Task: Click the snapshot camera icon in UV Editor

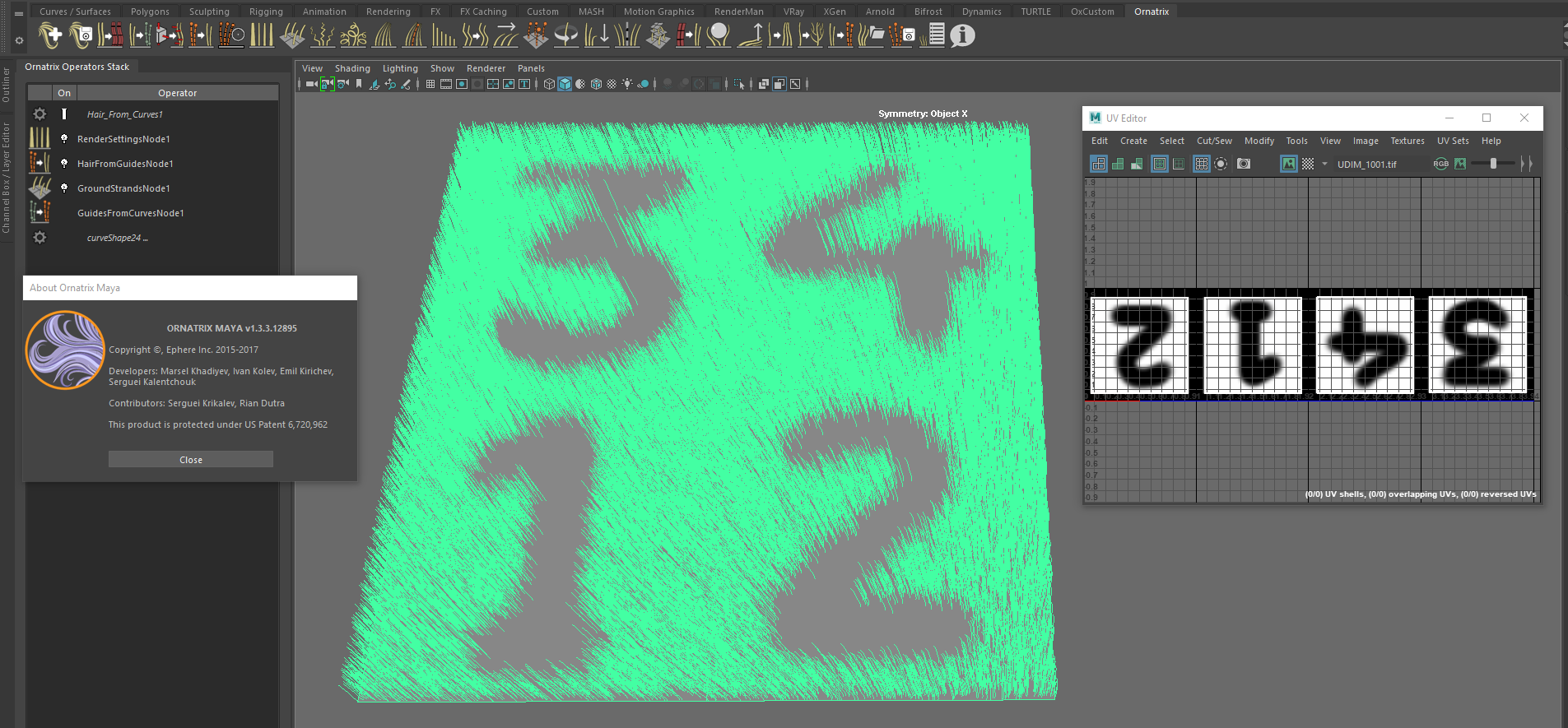Action: pyautogui.click(x=1244, y=164)
